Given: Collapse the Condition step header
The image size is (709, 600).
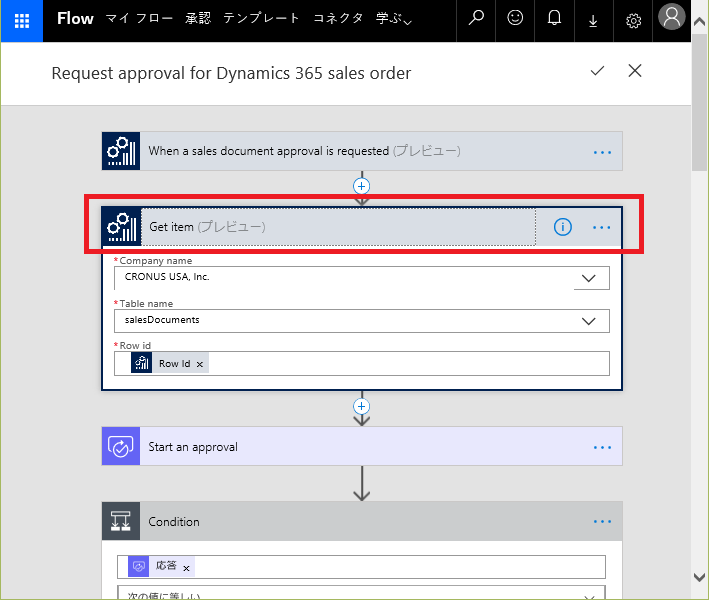Looking at the screenshot, I should point(362,521).
